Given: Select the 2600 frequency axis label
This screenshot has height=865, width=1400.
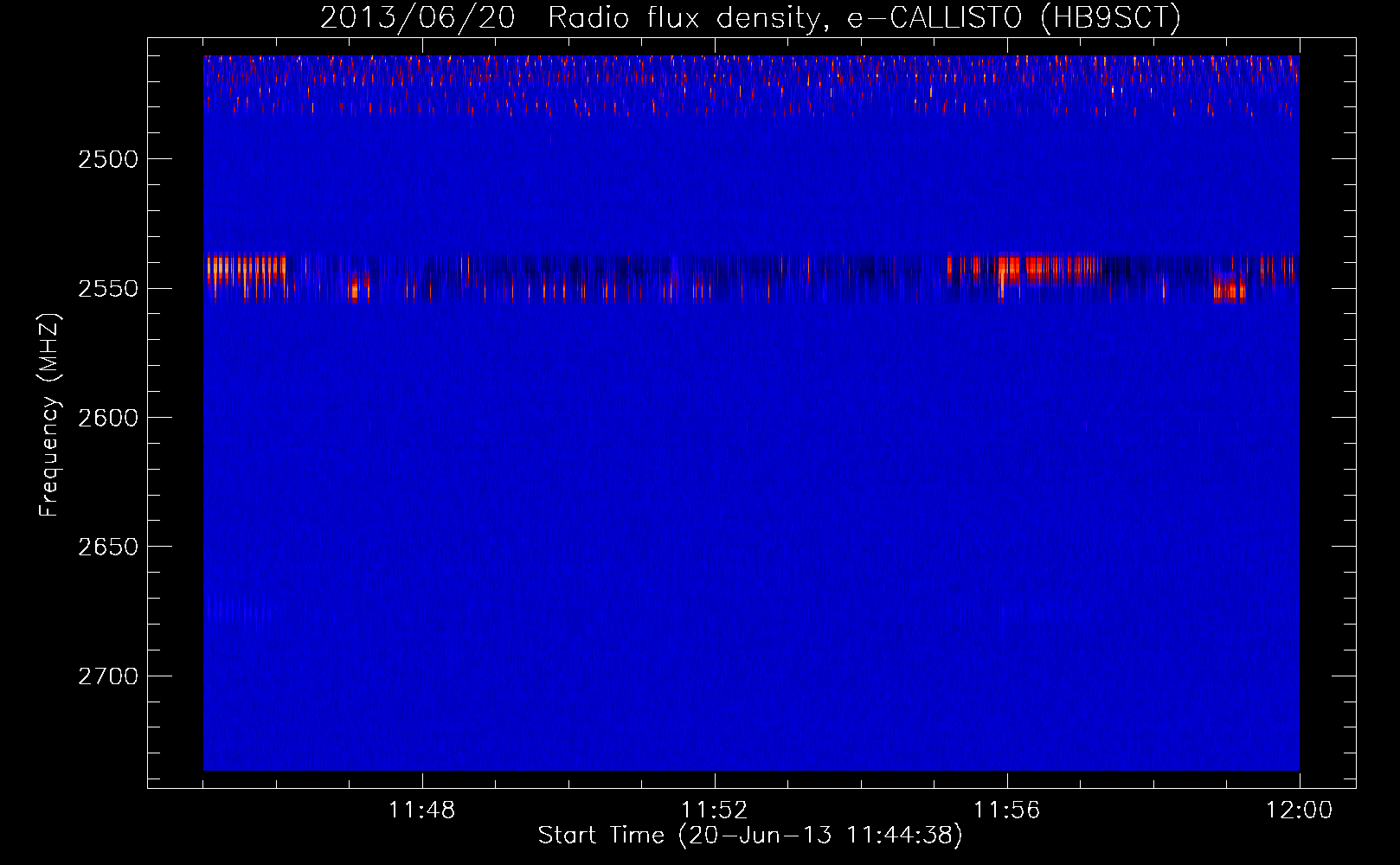Looking at the screenshot, I should click(108, 418).
